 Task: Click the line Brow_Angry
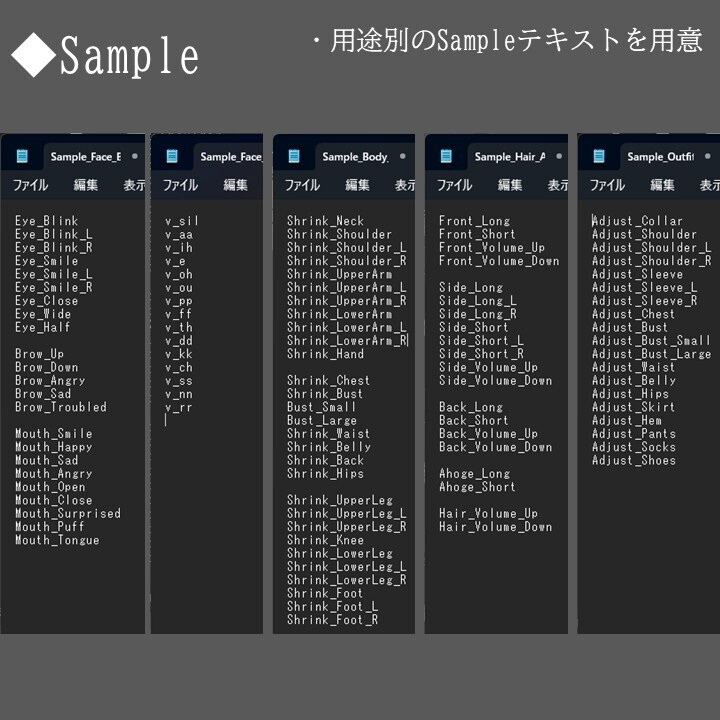[50, 381]
